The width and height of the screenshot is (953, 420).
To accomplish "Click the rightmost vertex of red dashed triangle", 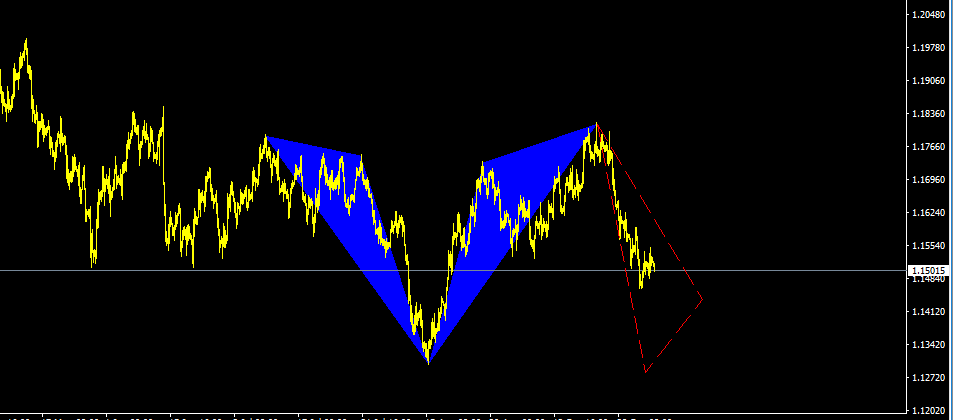I will 702,298.
